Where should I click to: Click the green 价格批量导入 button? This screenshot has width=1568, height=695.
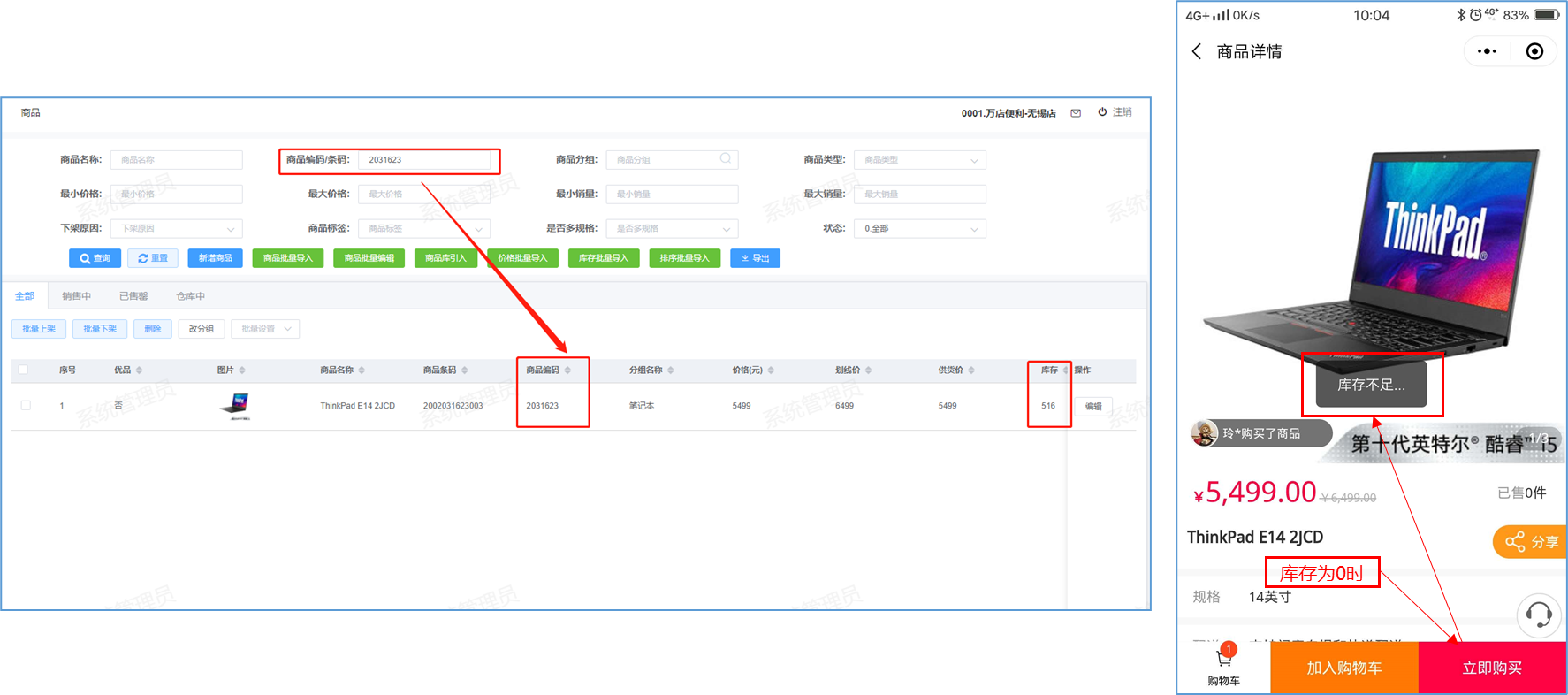[x=522, y=258]
